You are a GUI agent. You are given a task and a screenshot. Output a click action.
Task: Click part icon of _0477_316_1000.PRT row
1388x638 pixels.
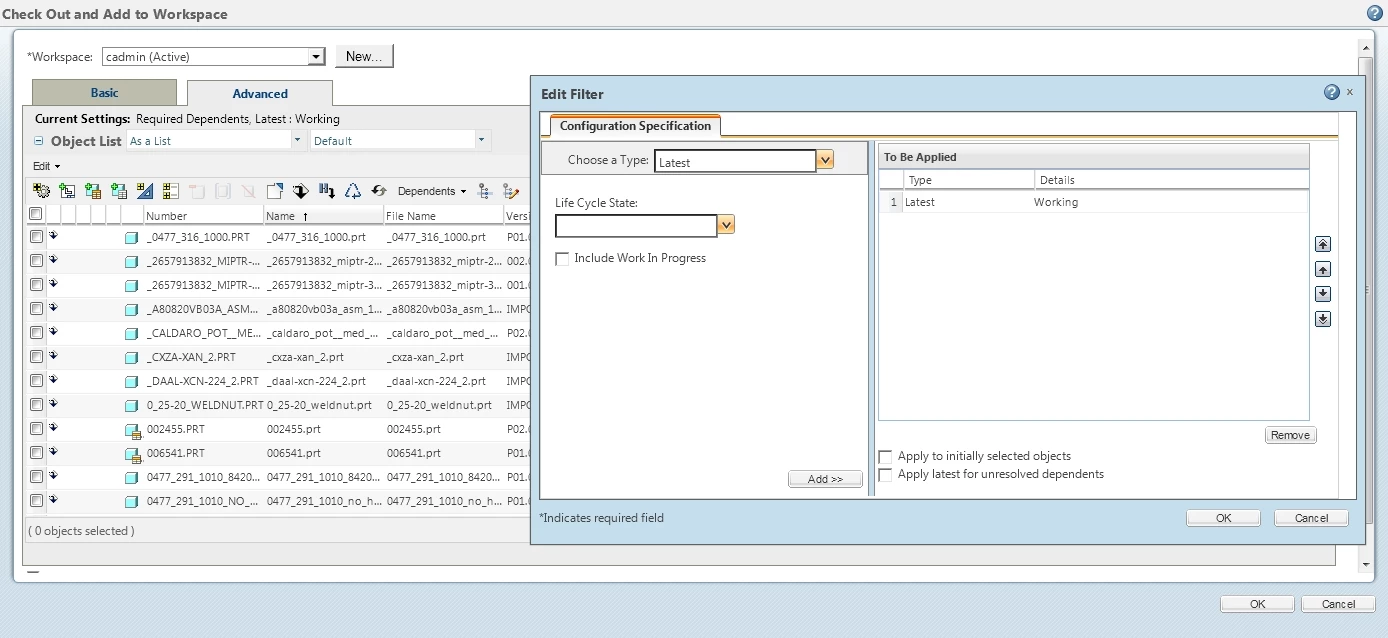coord(131,238)
